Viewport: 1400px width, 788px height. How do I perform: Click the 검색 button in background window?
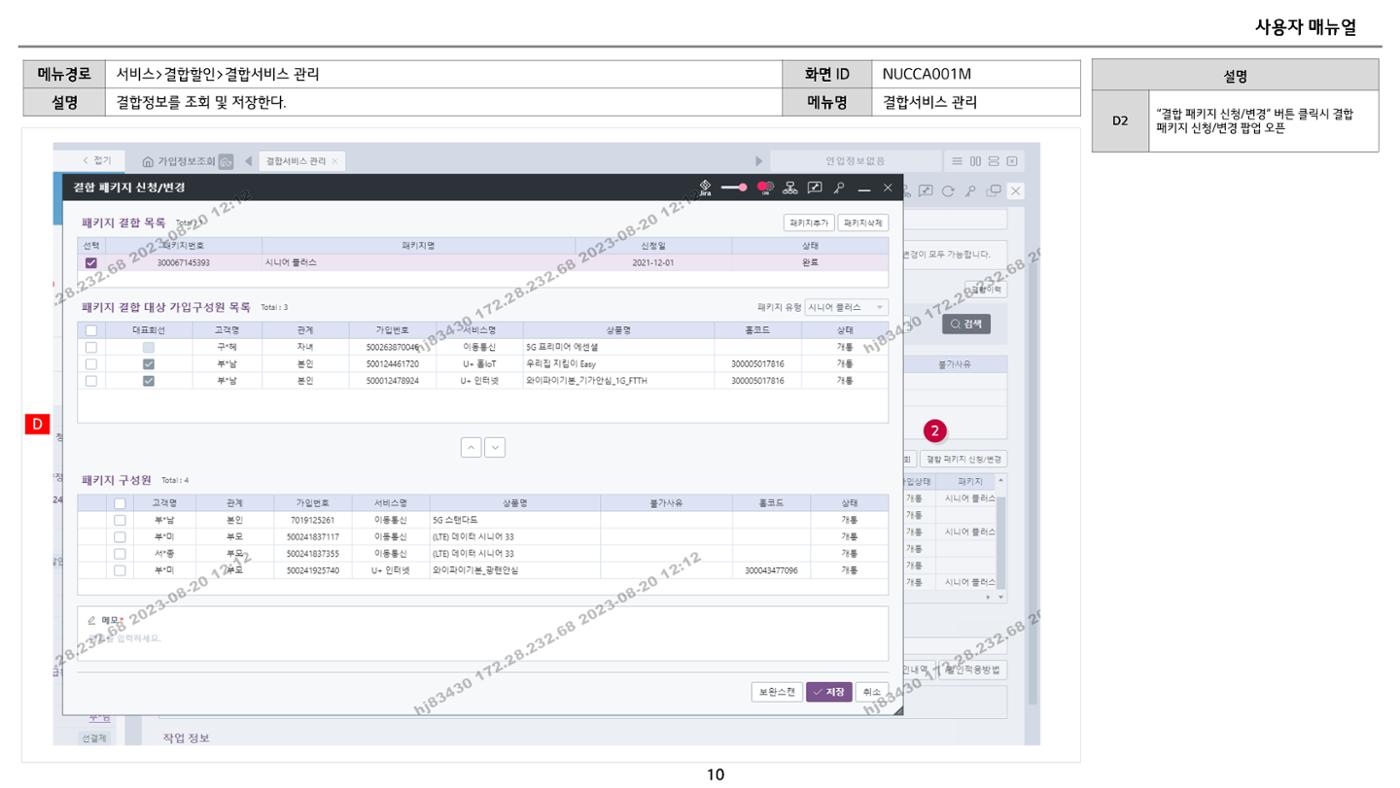pos(966,324)
